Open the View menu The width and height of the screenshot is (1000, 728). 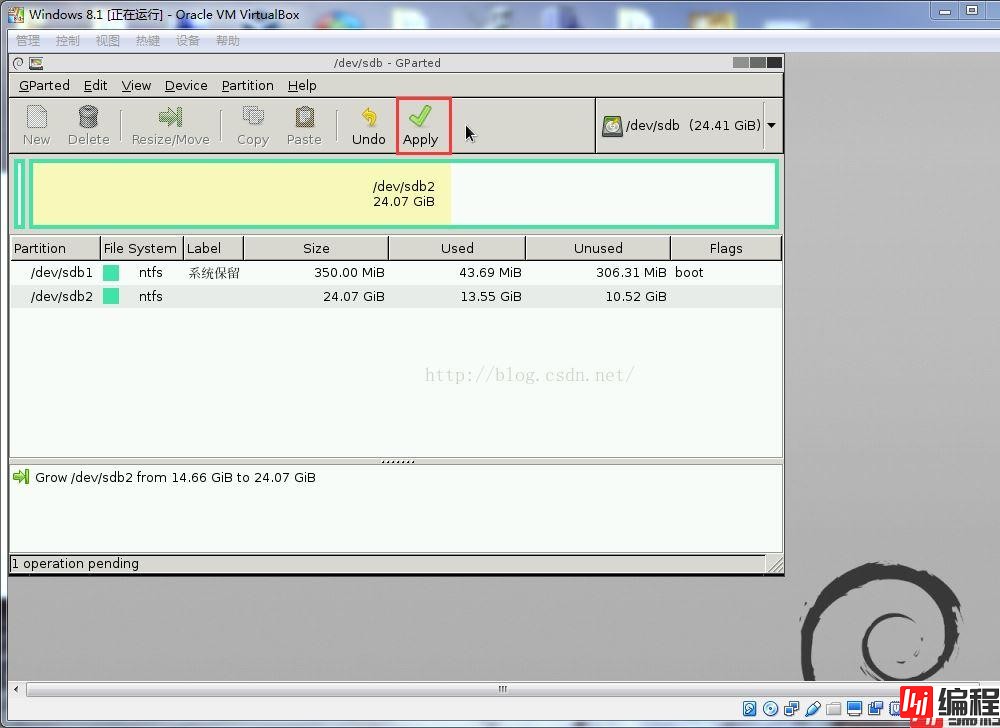pyautogui.click(x=136, y=86)
